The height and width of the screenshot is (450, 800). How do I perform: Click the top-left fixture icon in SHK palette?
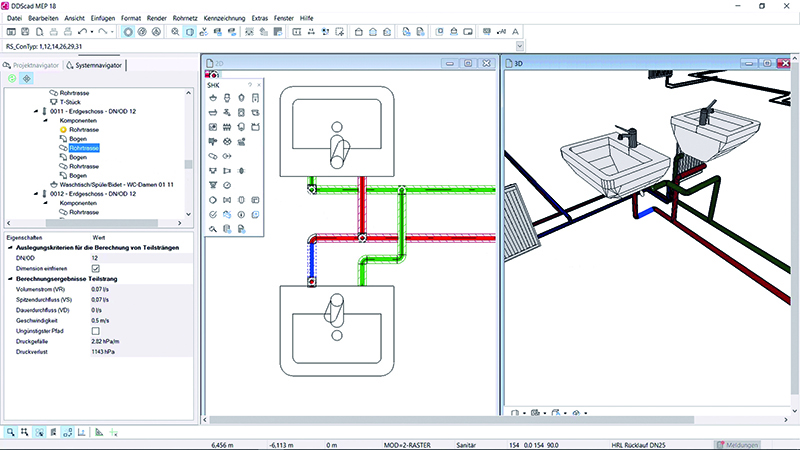pos(213,99)
